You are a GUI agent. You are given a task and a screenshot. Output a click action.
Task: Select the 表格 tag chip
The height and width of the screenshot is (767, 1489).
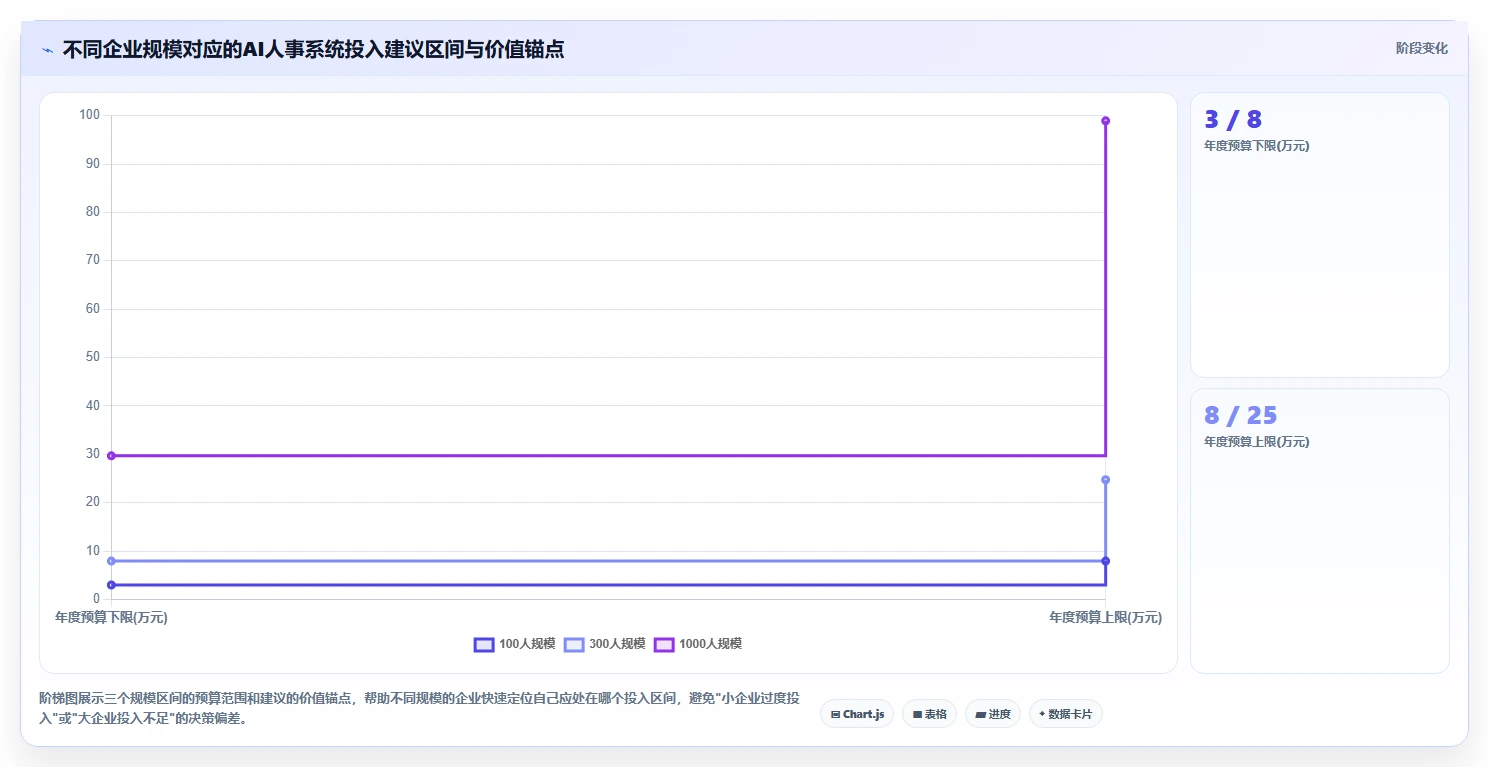coord(929,714)
